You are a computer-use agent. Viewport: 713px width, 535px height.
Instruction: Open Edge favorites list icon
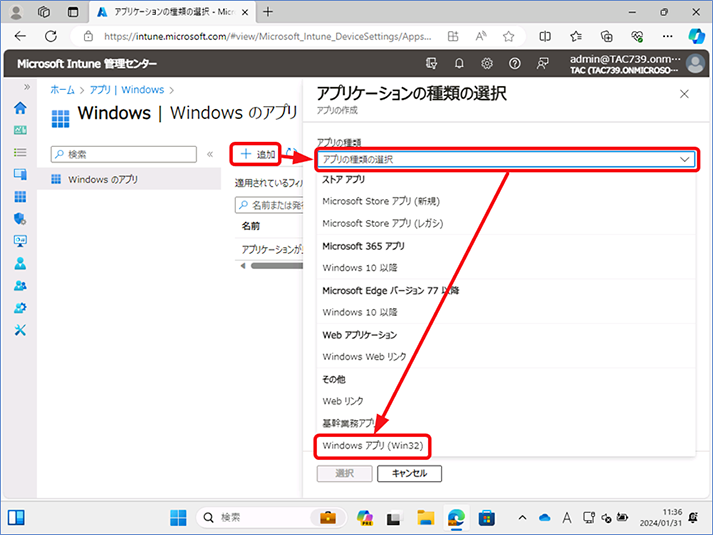(576, 36)
